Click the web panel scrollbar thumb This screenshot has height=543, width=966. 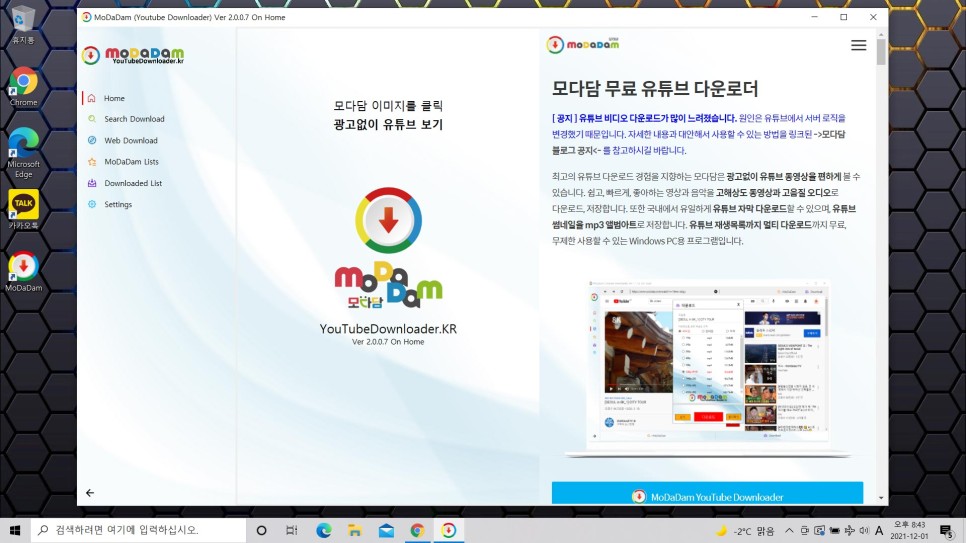[881, 52]
